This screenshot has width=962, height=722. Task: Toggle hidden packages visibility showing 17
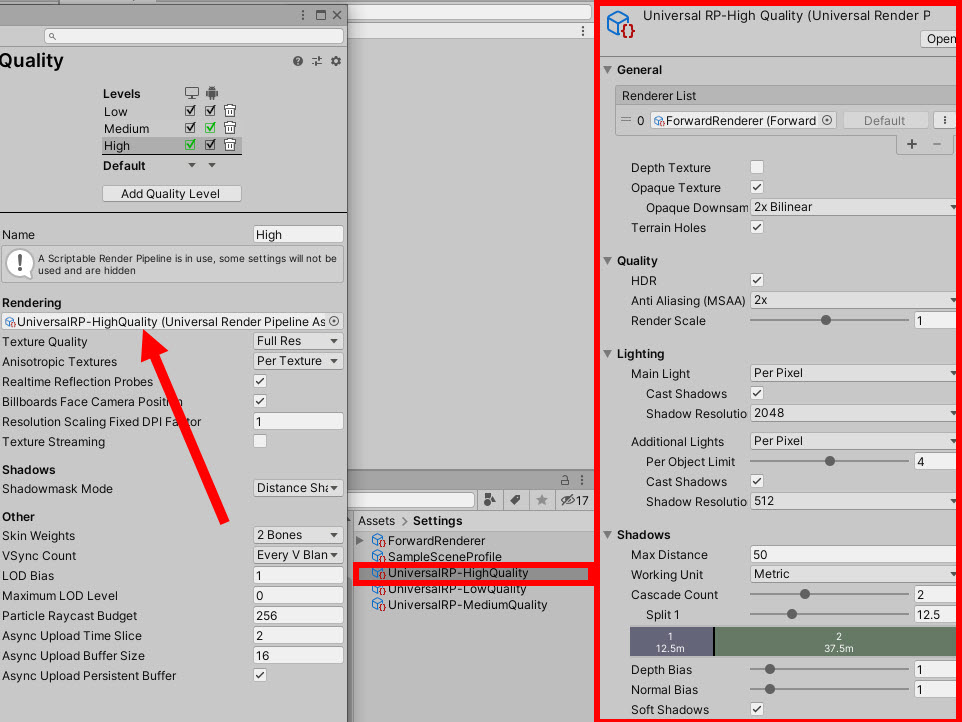click(575, 500)
